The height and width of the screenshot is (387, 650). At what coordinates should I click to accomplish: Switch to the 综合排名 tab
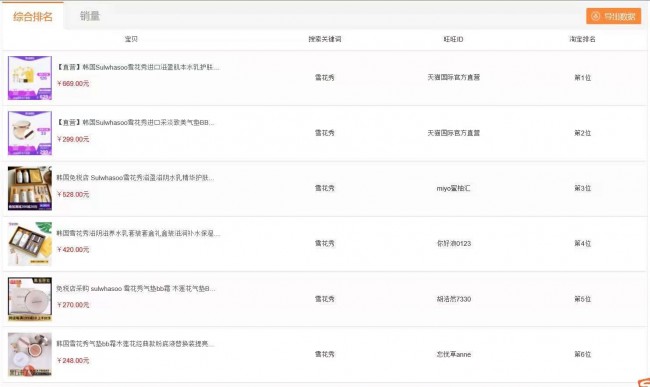tap(33, 17)
